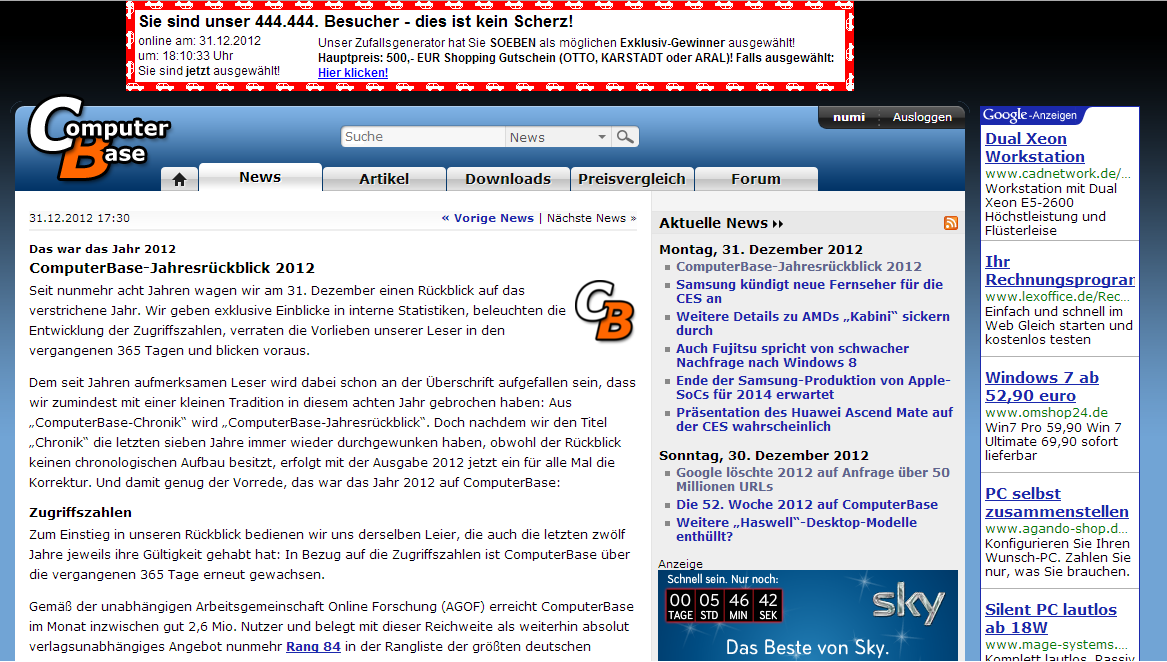Open the Artikel tab
This screenshot has width=1167, height=662.
coord(384,179)
